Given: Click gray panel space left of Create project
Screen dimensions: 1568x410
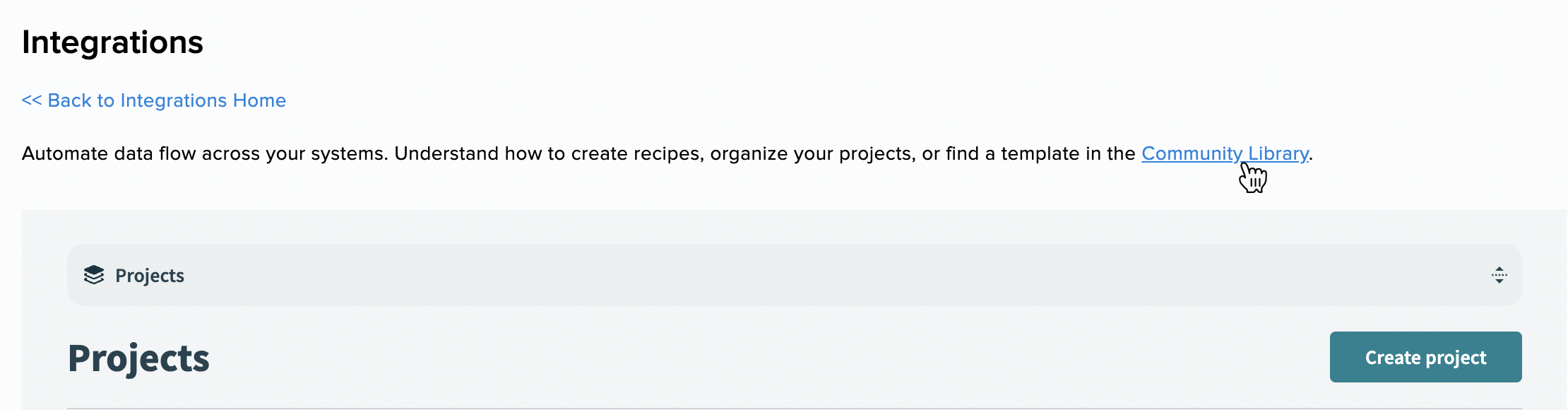Looking at the screenshot, I should tap(770, 357).
